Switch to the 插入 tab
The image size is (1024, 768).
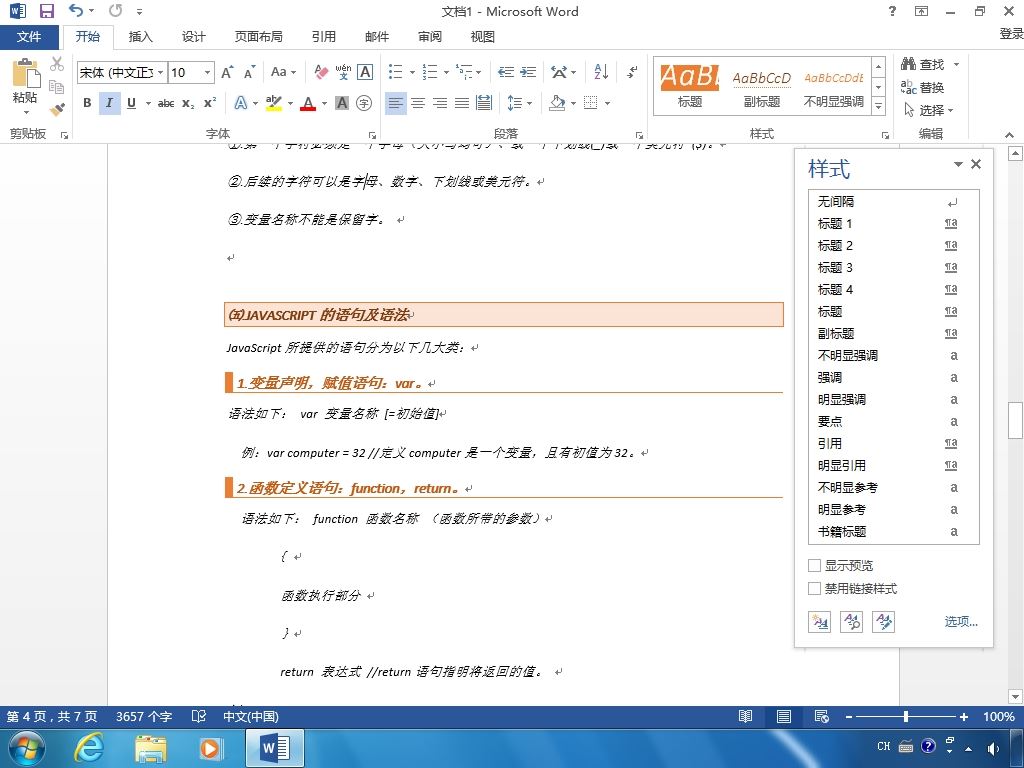click(140, 37)
